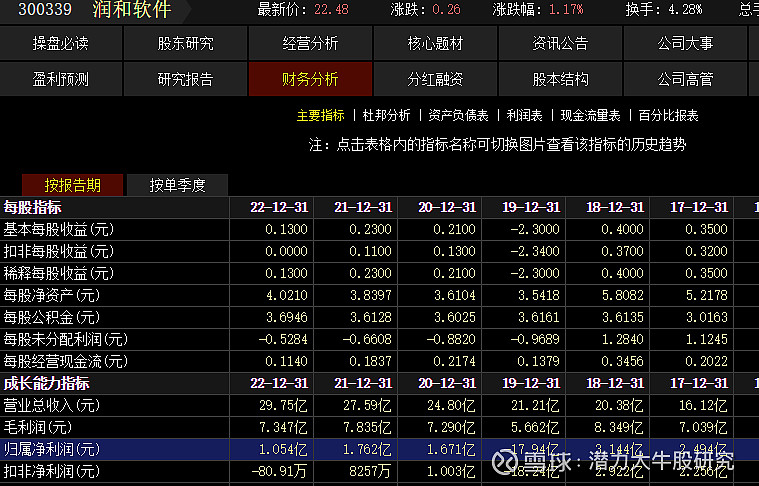Open the 经营分析 tab

click(x=310, y=44)
